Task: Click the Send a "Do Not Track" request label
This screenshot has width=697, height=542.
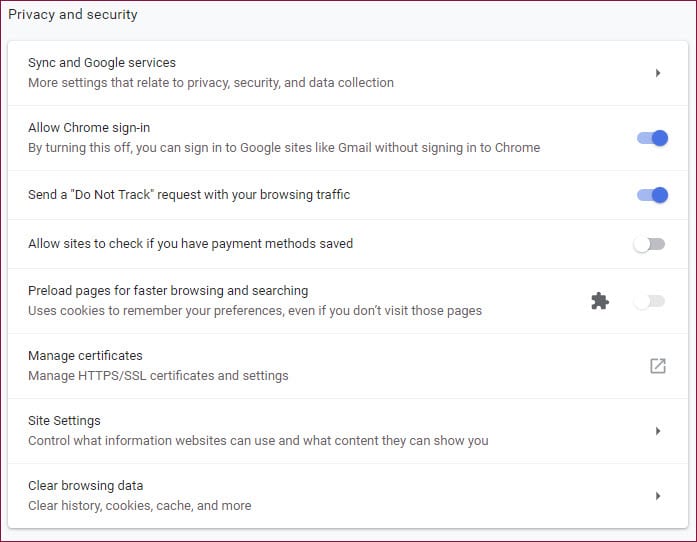Action: click(189, 195)
